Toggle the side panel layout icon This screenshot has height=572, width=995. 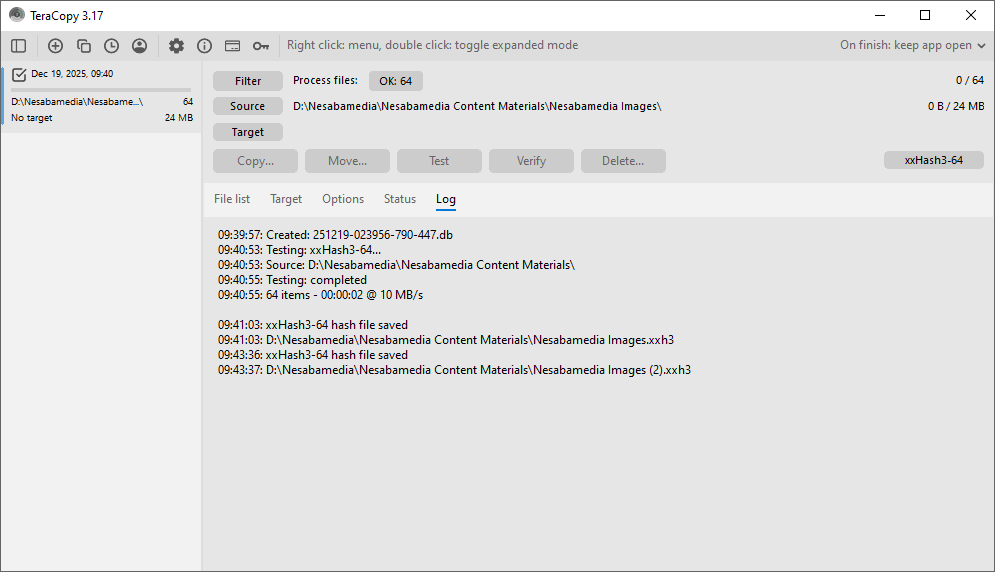coord(19,46)
